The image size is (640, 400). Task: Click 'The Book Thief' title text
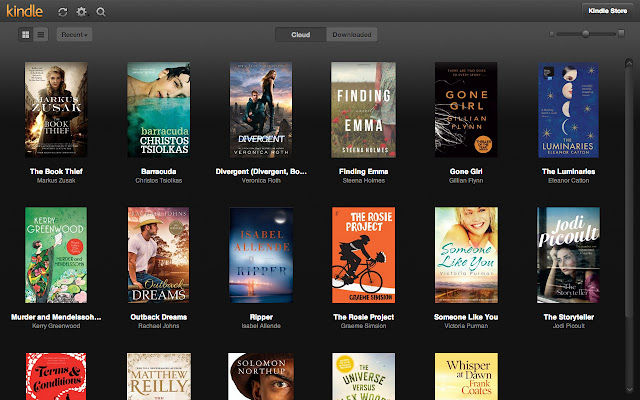(56, 171)
